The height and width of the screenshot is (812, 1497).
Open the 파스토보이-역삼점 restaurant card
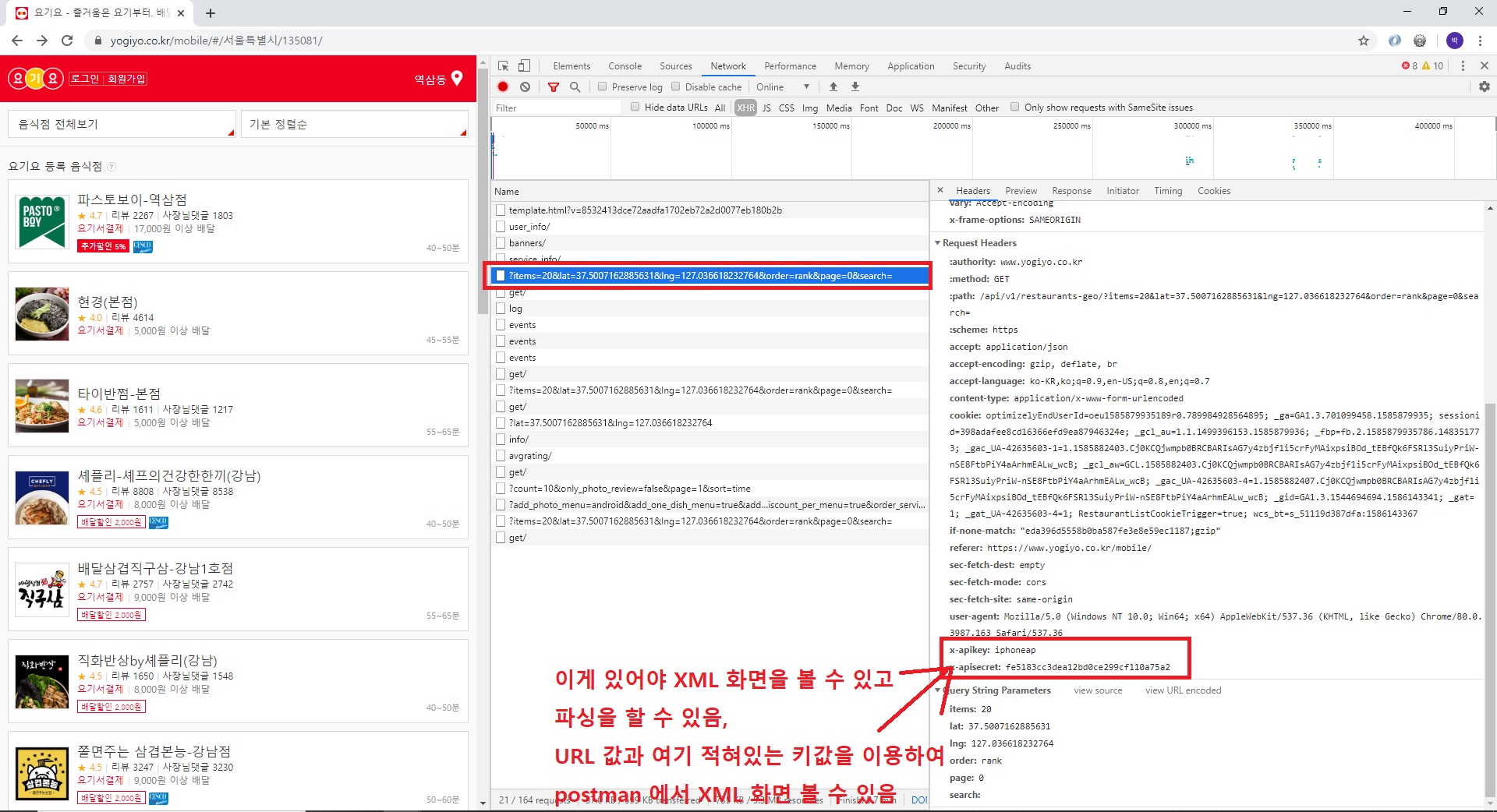point(238,221)
